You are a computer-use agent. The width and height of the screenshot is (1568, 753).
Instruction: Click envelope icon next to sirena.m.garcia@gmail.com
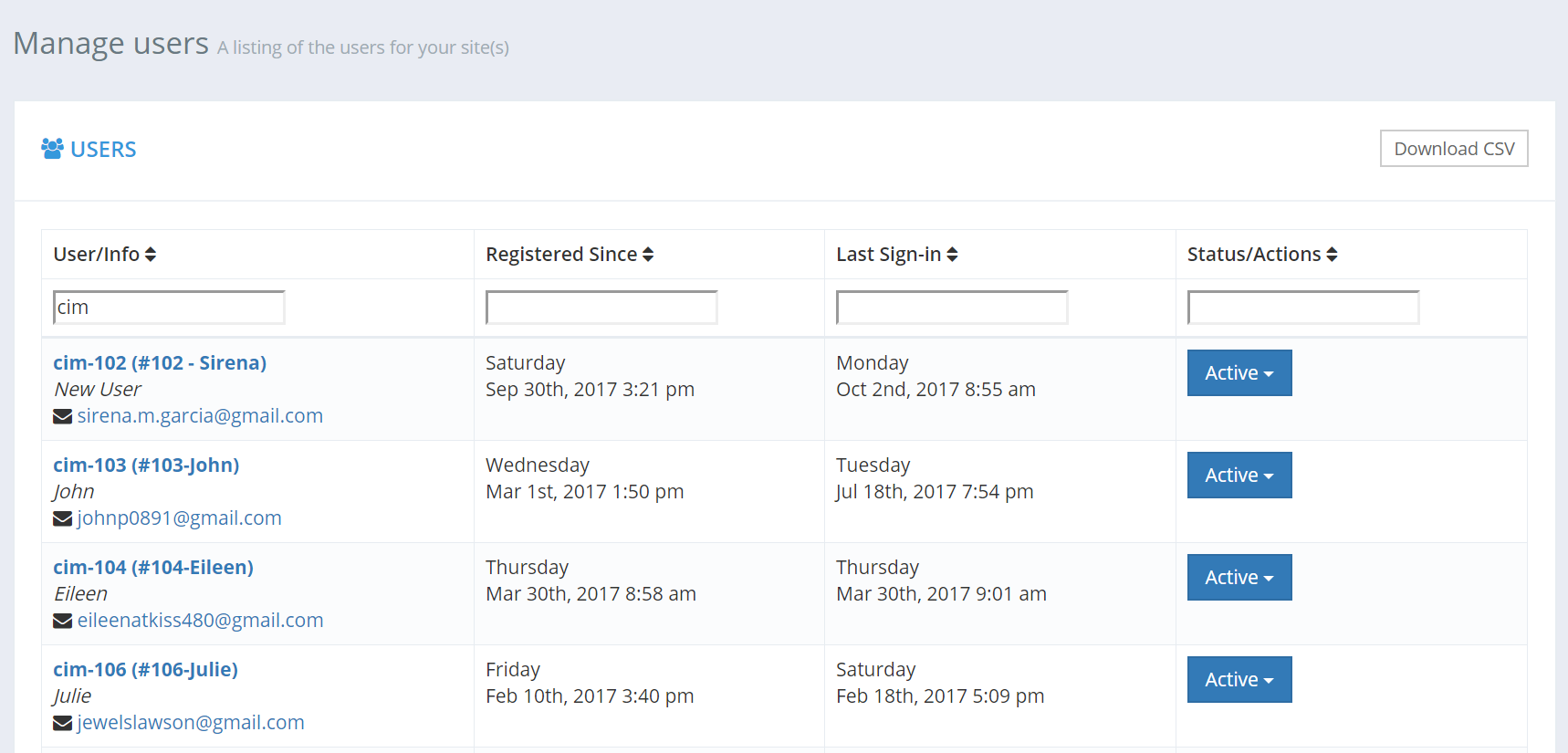pos(63,416)
